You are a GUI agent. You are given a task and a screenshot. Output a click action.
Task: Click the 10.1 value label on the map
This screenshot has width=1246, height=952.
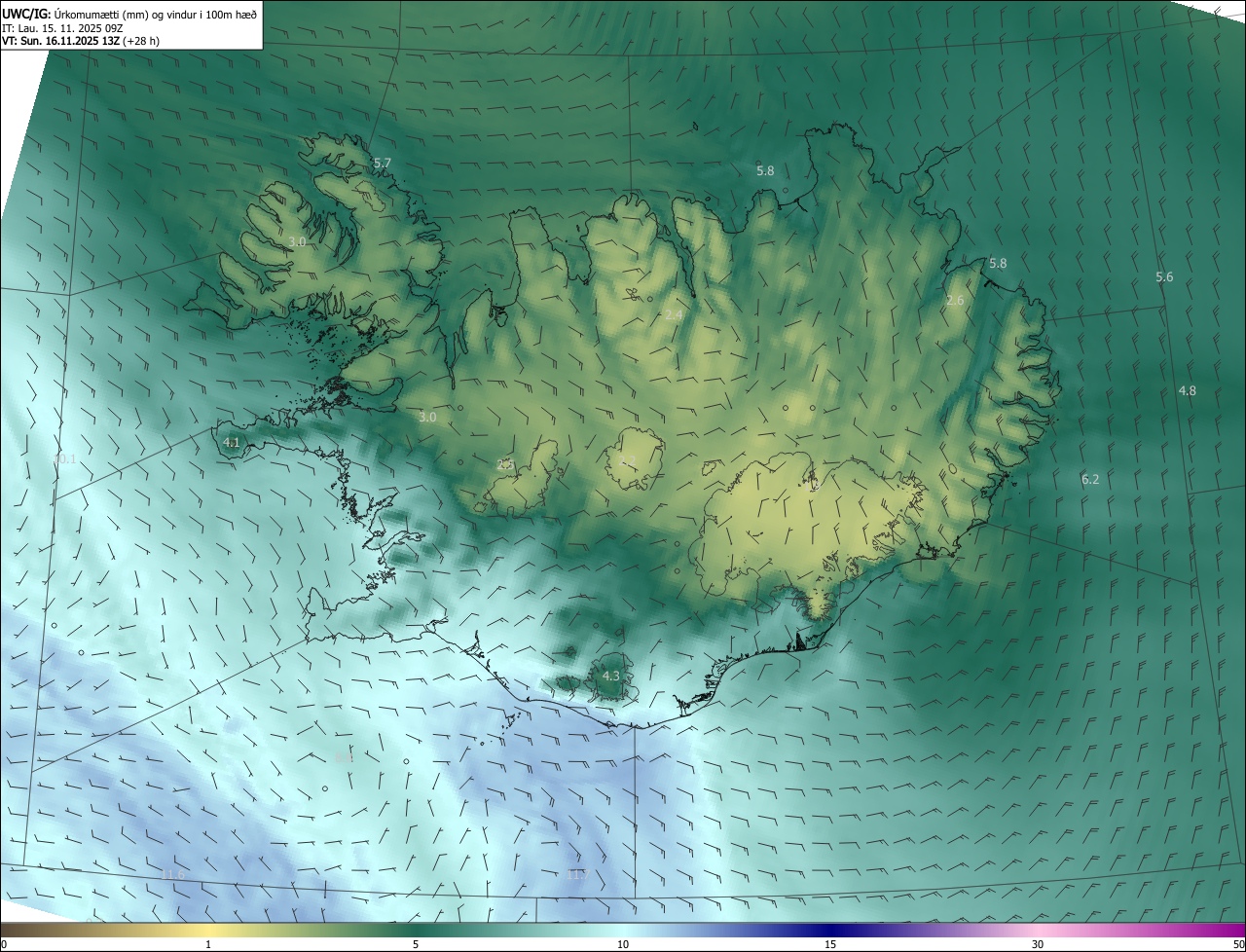[64, 458]
